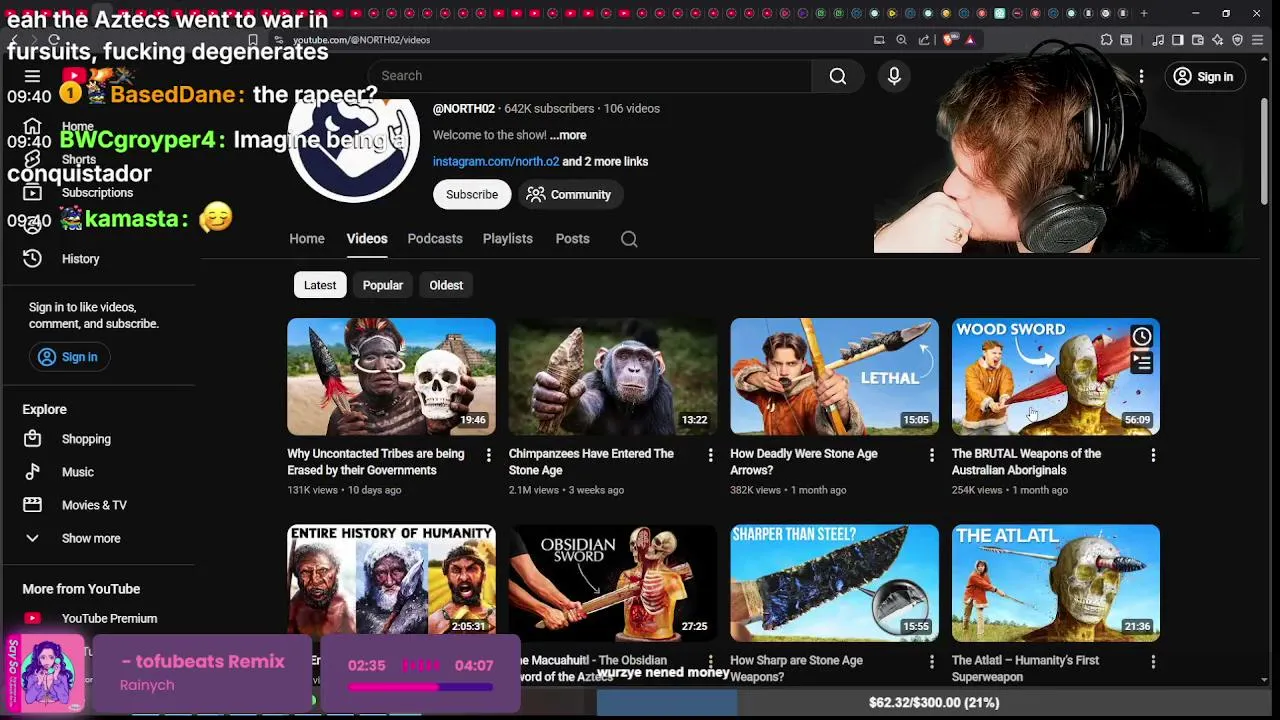
Task: Open Sharper Than Steel video thumbnail
Action: [x=834, y=583]
